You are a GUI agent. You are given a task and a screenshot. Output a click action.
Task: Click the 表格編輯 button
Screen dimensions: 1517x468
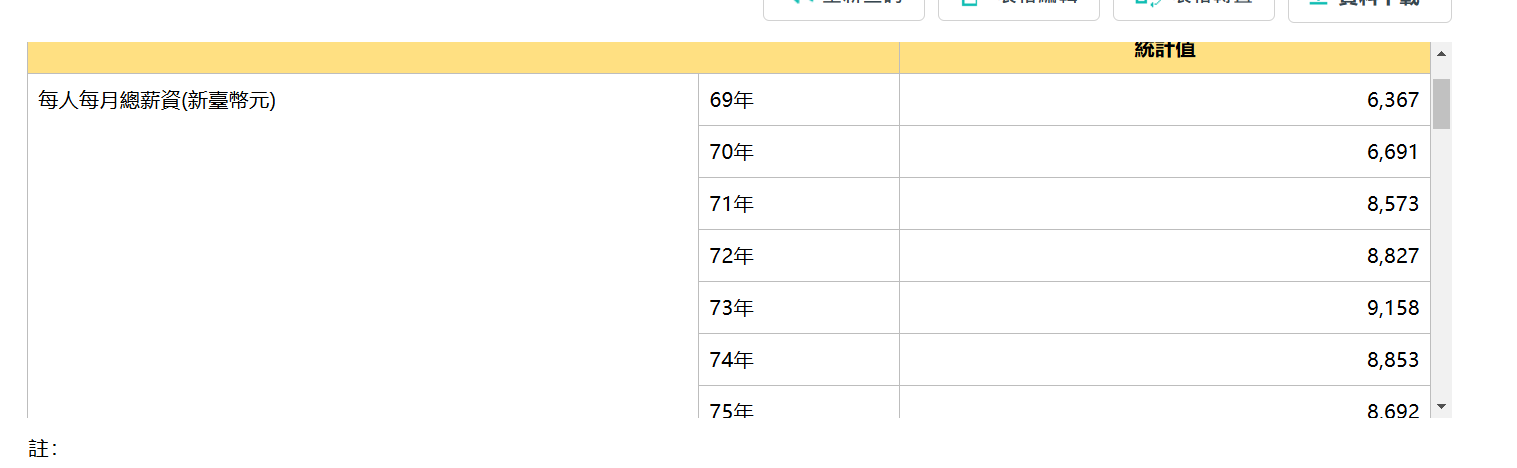click(1018, 7)
